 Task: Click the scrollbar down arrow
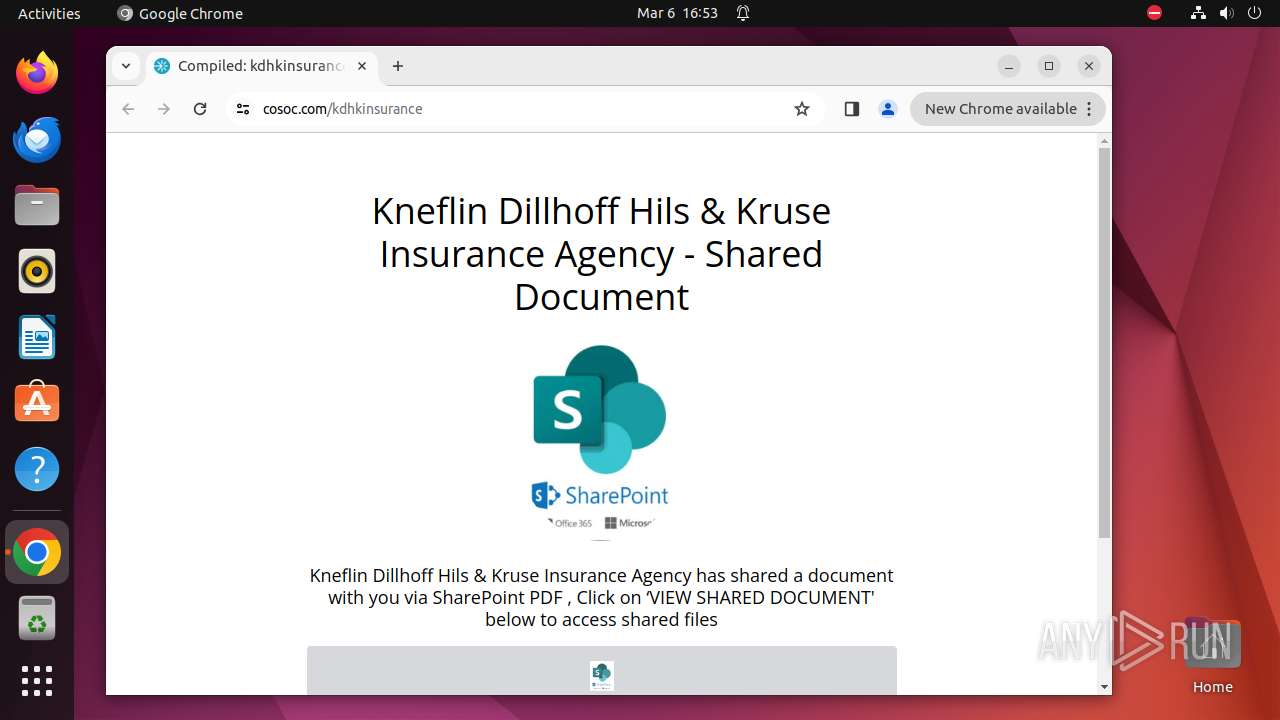pyautogui.click(x=1104, y=687)
